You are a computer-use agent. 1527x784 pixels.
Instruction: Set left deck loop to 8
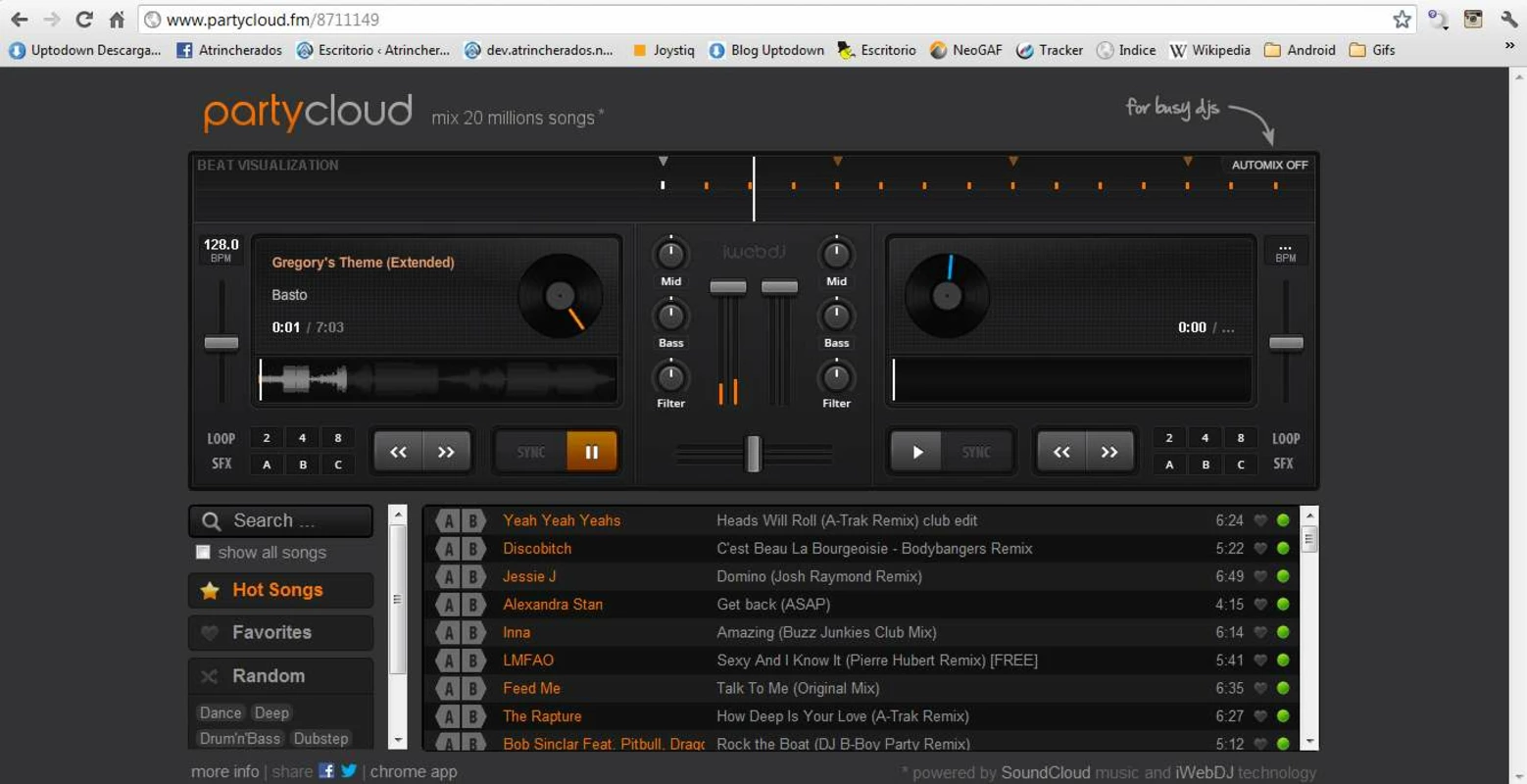pyautogui.click(x=338, y=438)
